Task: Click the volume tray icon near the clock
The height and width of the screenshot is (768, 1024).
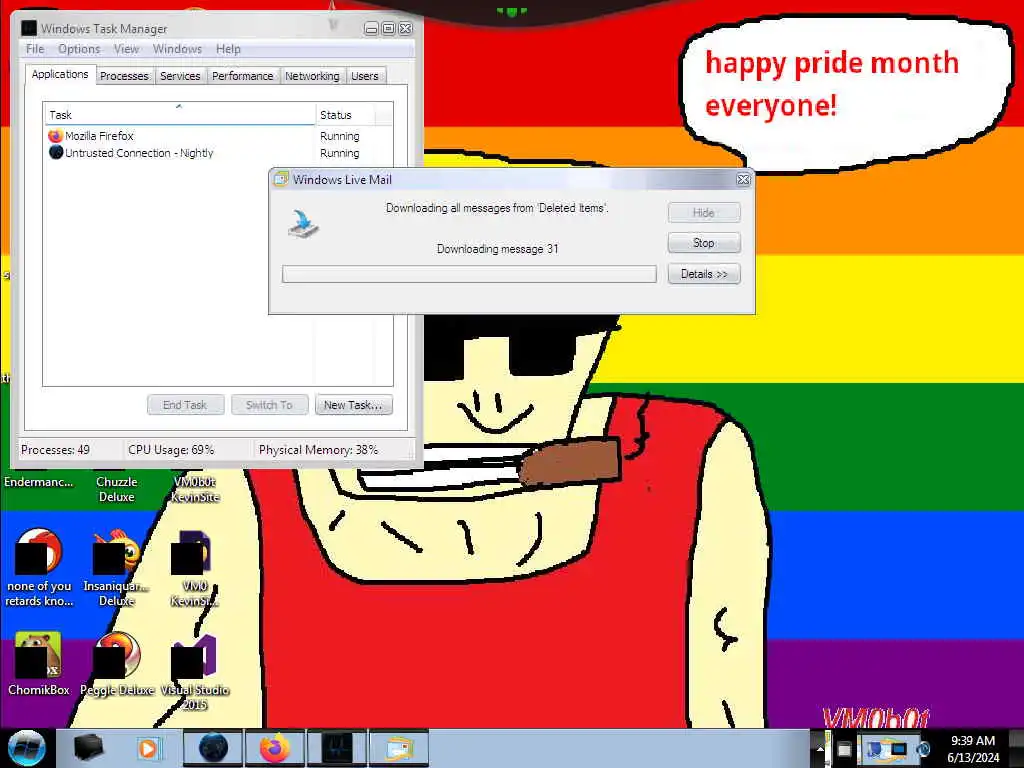Action: click(x=923, y=749)
